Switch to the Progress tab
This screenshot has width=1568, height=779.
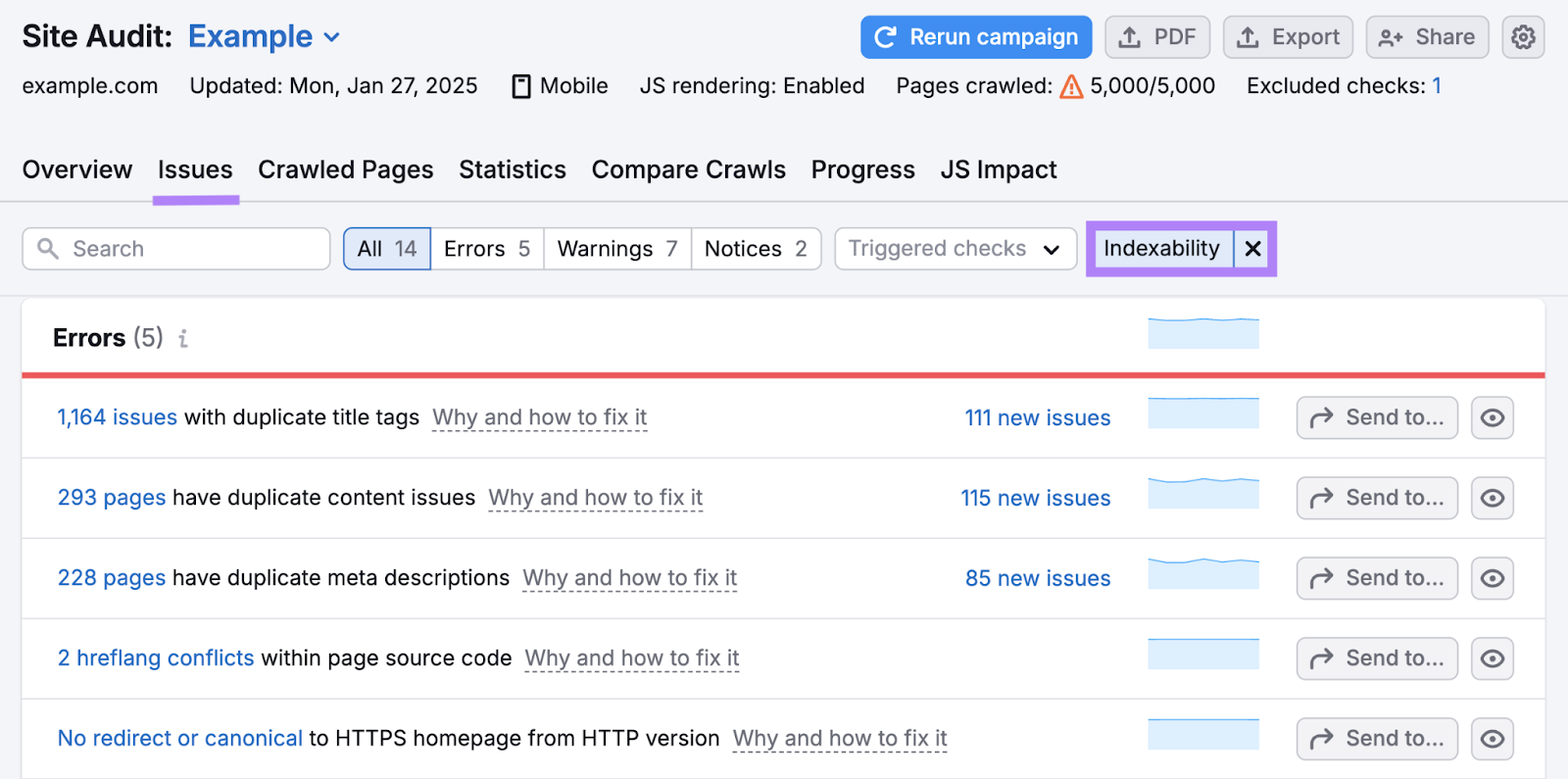[x=863, y=170]
